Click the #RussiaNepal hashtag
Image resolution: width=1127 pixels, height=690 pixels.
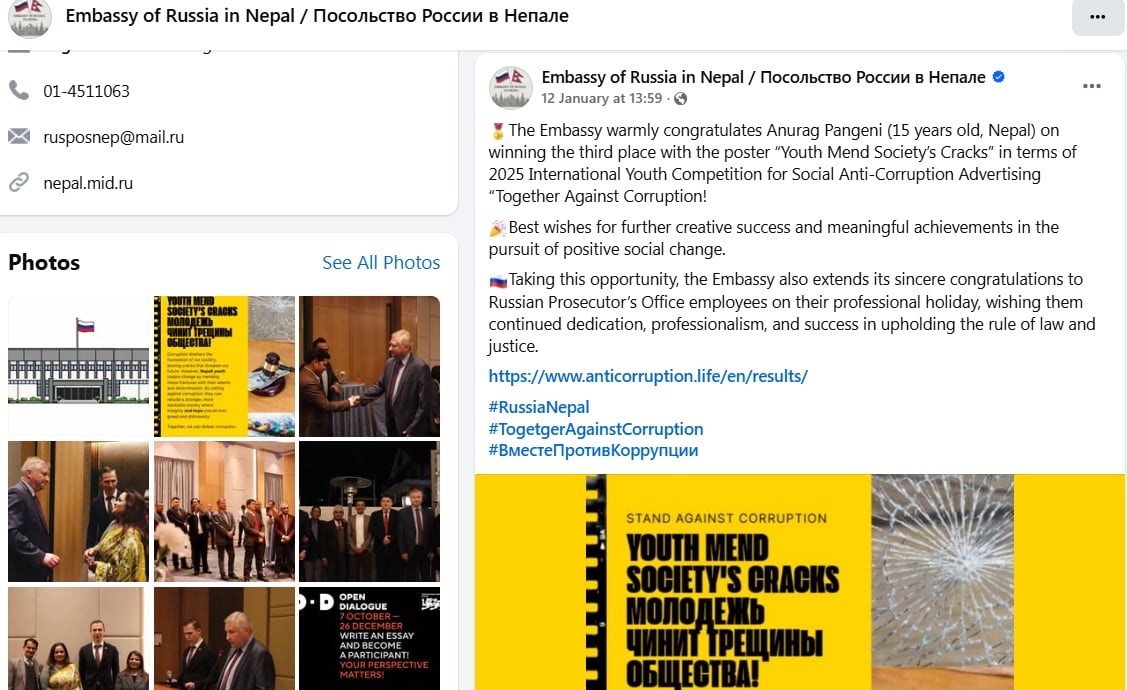click(538, 407)
